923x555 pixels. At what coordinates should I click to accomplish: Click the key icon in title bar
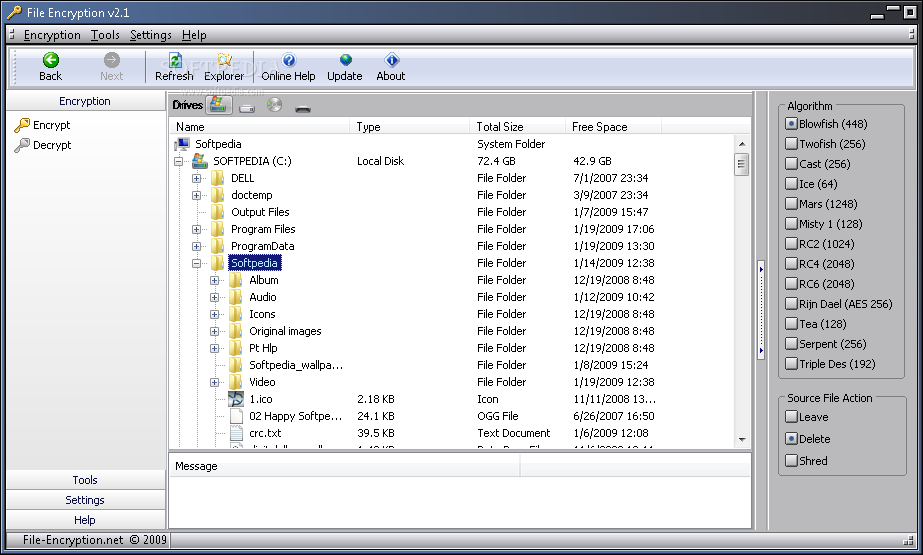14,12
